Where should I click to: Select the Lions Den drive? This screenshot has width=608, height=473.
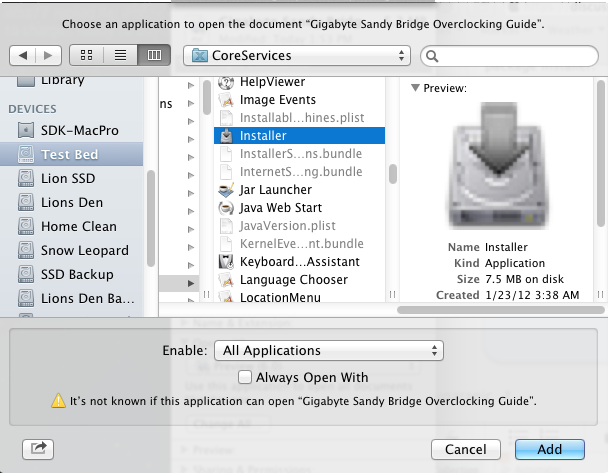pos(72,202)
